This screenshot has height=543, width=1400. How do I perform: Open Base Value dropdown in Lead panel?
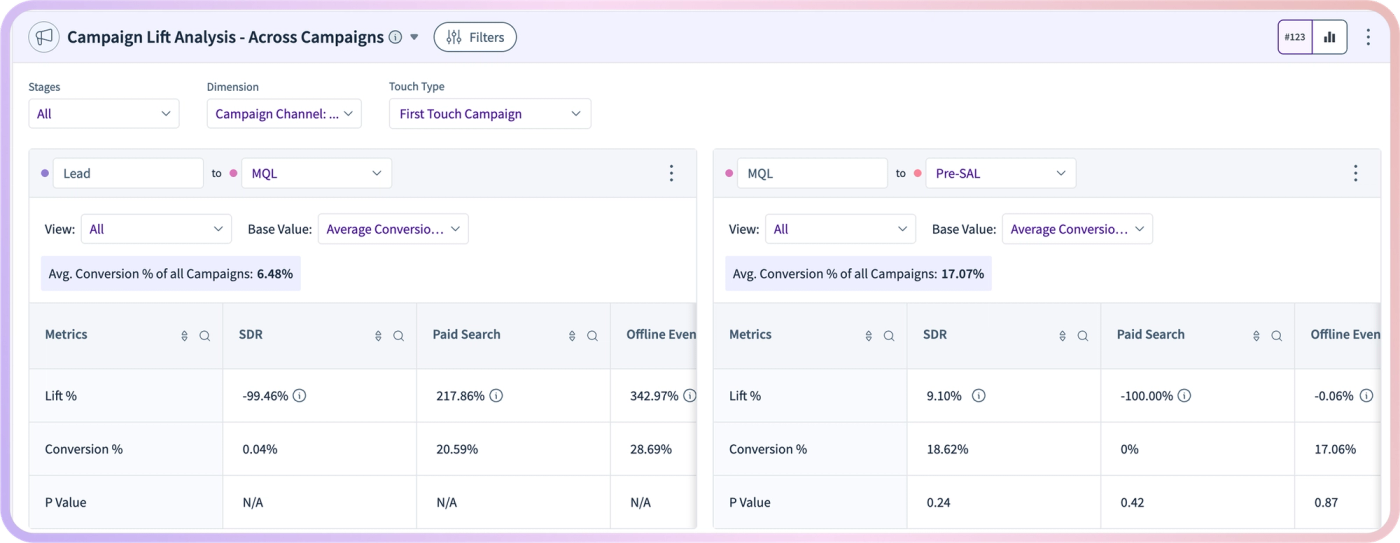click(x=393, y=229)
